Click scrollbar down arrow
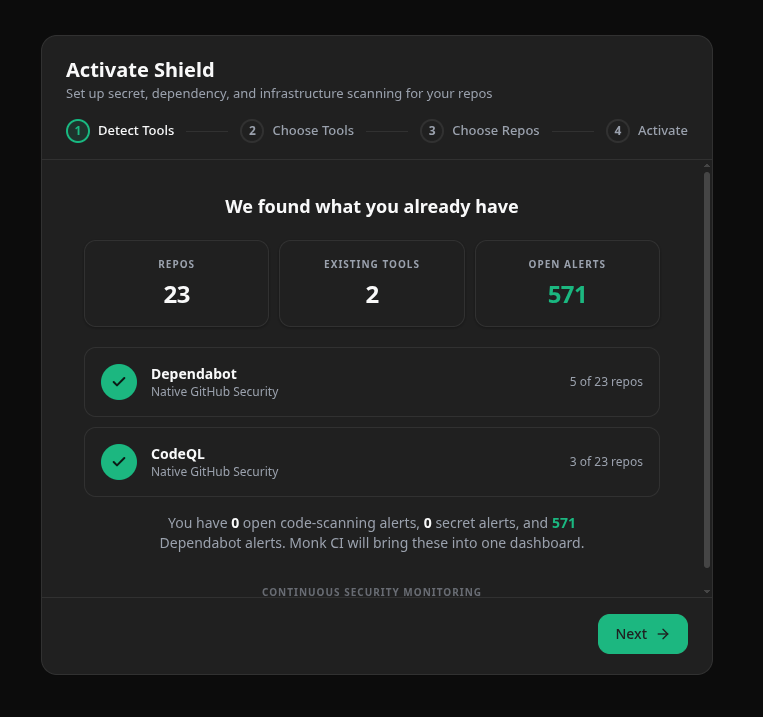Screen dimensions: 763x717 click(x=707, y=591)
